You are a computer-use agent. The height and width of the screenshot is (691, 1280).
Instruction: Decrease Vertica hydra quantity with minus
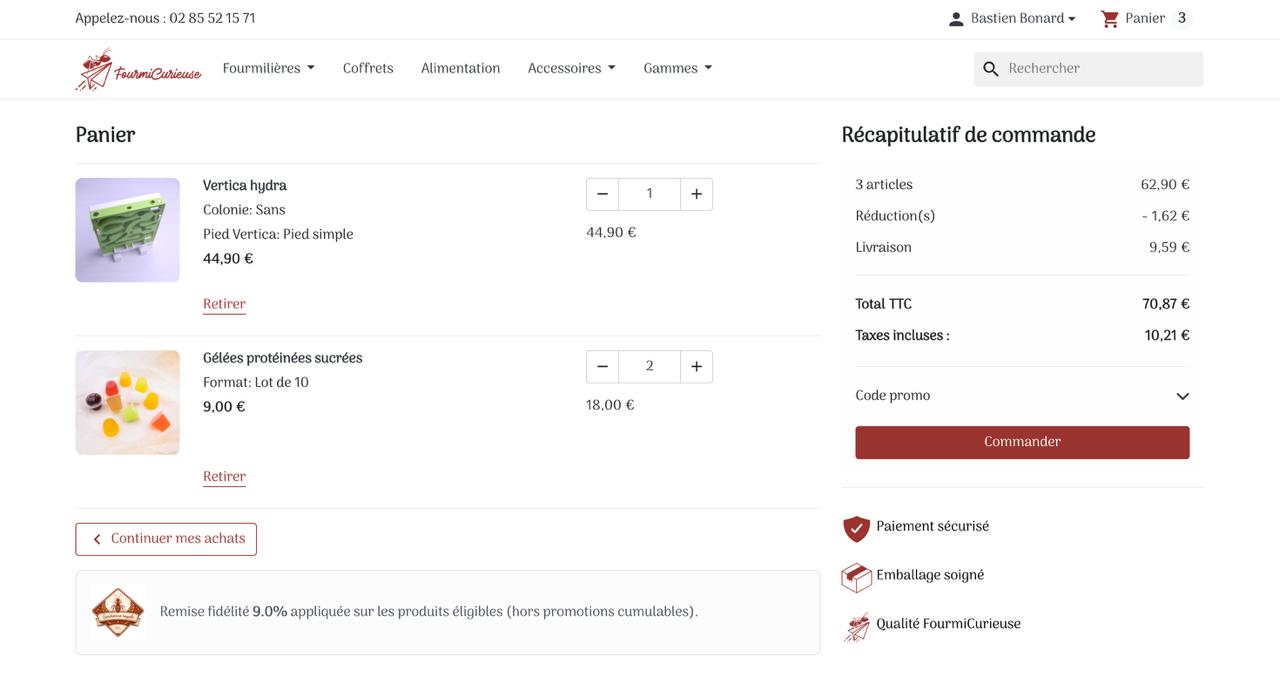(602, 194)
